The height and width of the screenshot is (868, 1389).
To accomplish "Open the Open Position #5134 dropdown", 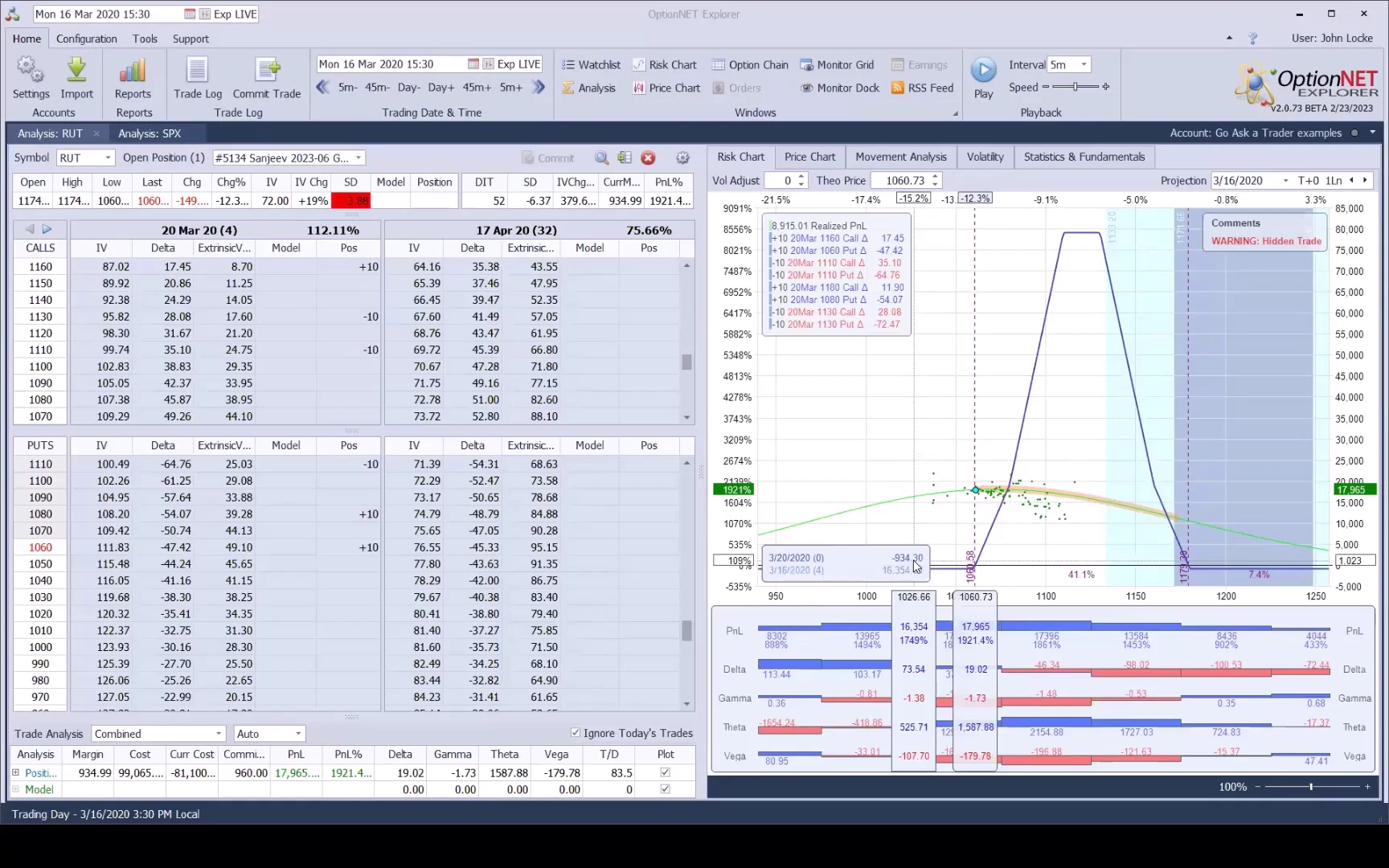I will [x=359, y=158].
